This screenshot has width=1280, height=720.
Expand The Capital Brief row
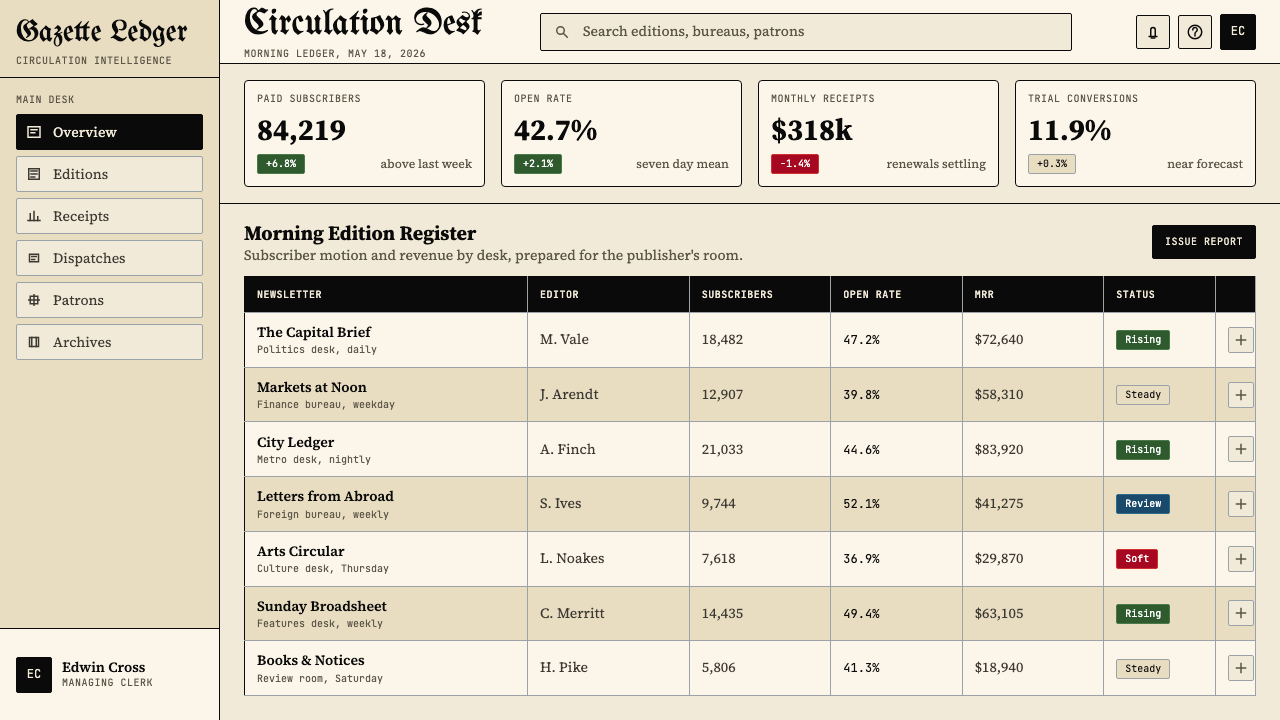1241,340
